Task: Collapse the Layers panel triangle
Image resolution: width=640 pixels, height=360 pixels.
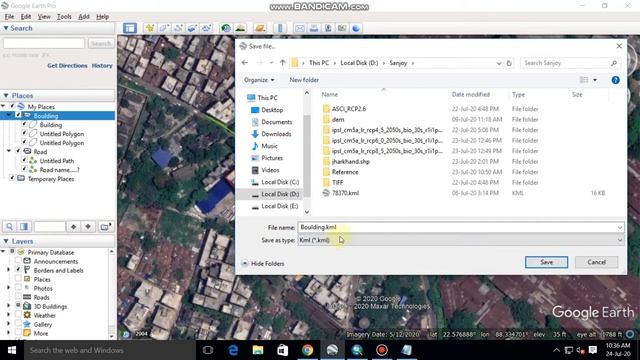Action: [x=6, y=241]
